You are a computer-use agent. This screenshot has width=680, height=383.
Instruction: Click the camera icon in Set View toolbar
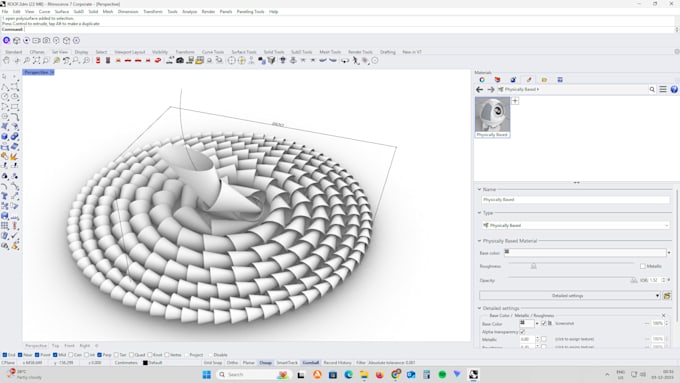(180, 60)
